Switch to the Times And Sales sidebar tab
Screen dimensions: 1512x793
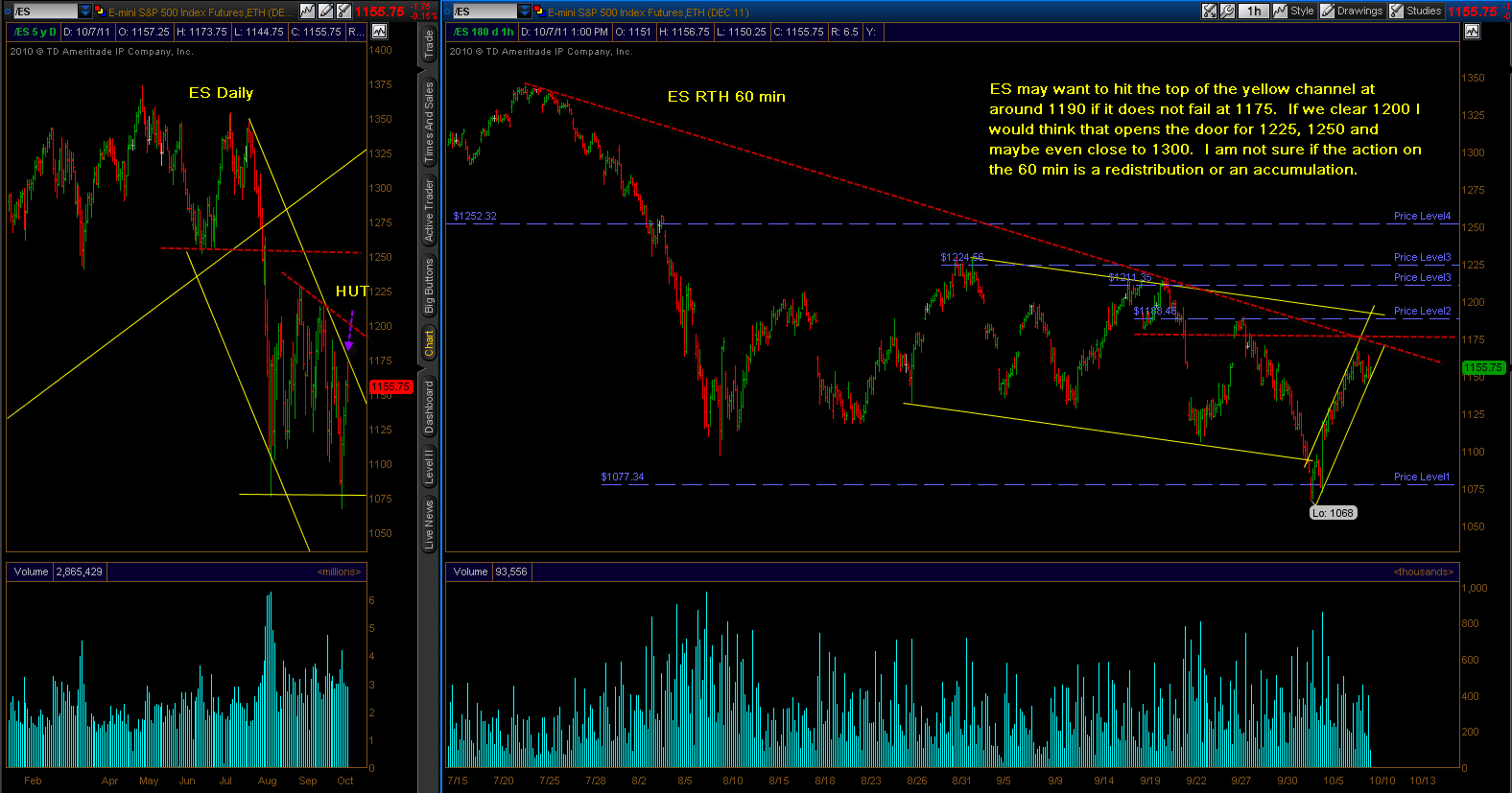point(429,122)
